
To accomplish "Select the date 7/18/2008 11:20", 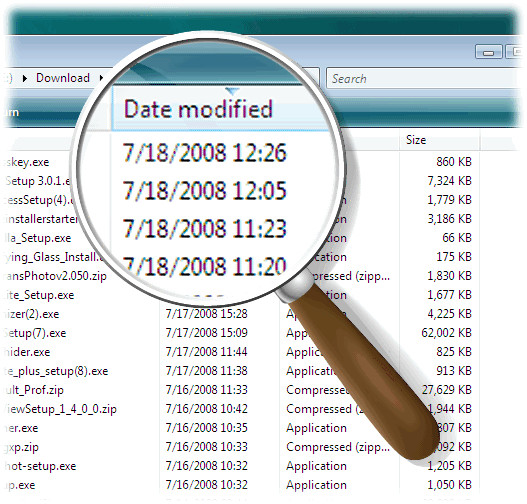I will point(204,266).
